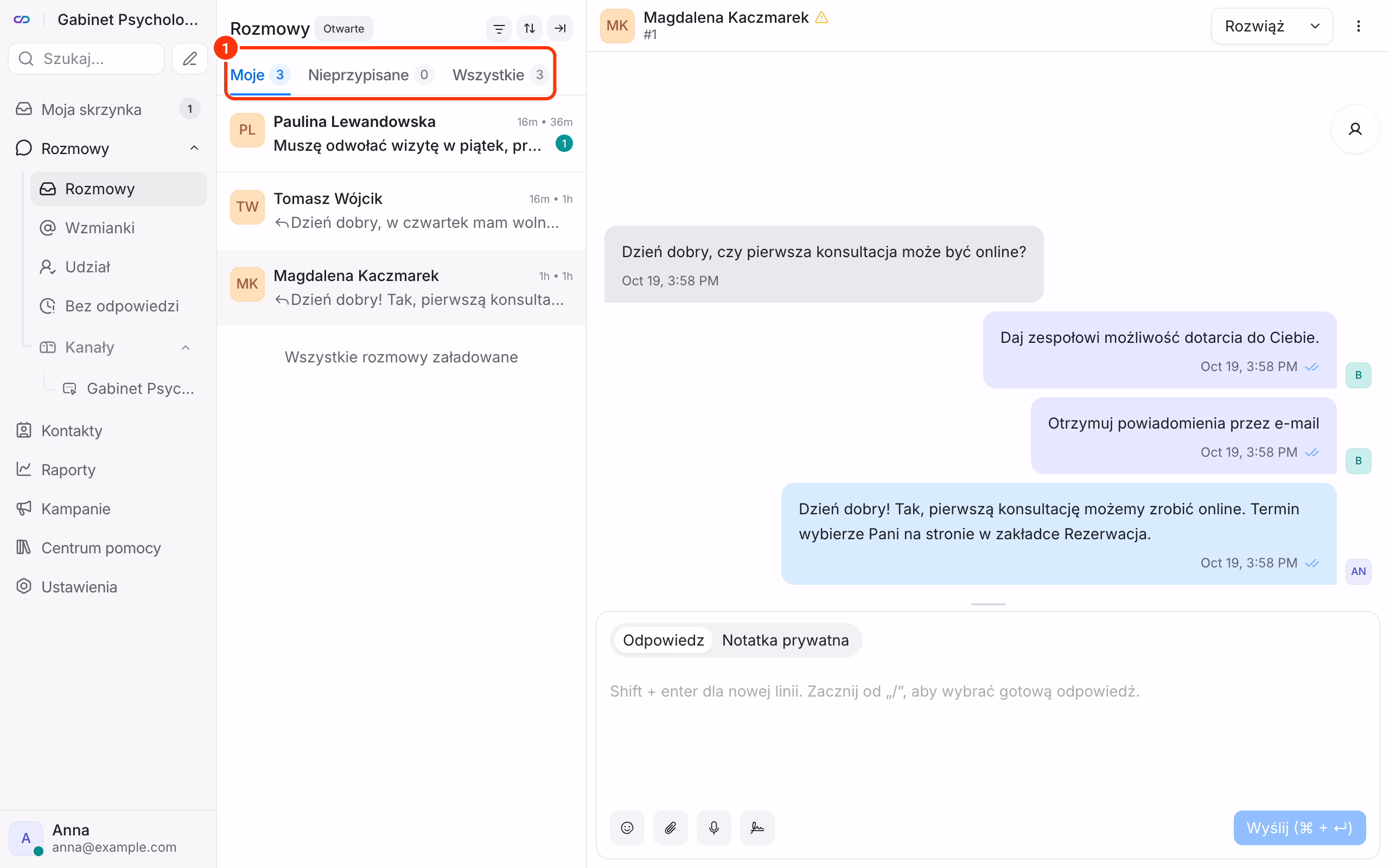Open Wzmianki mentions view
The image size is (1389, 868).
tap(119, 228)
